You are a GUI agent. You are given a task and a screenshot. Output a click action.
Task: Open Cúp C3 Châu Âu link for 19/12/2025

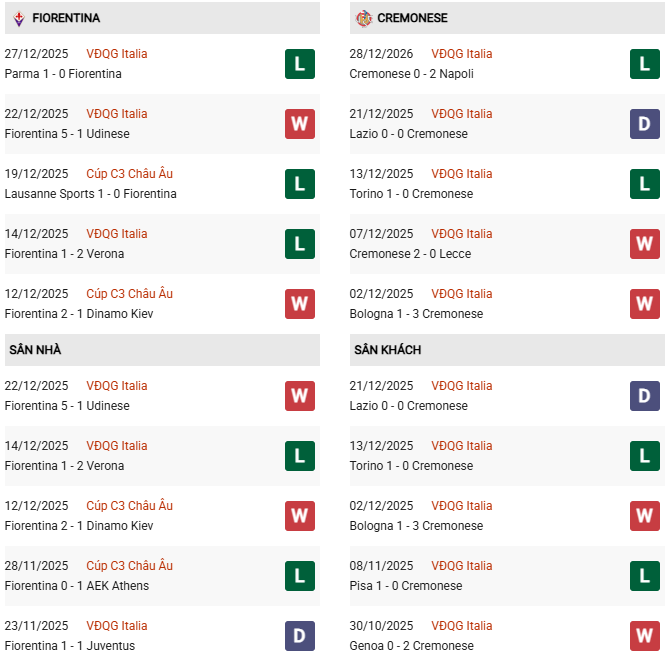click(129, 174)
